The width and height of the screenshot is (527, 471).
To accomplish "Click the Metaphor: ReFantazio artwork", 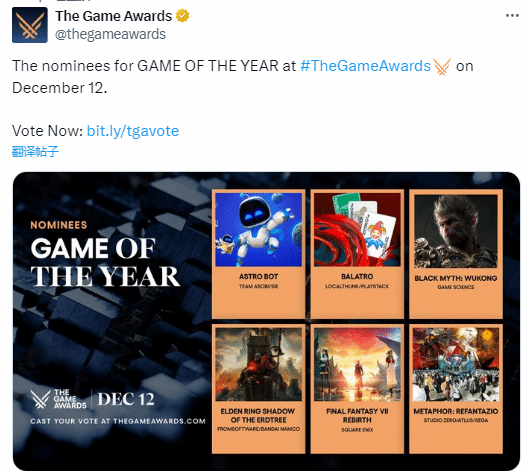I will point(456,364).
